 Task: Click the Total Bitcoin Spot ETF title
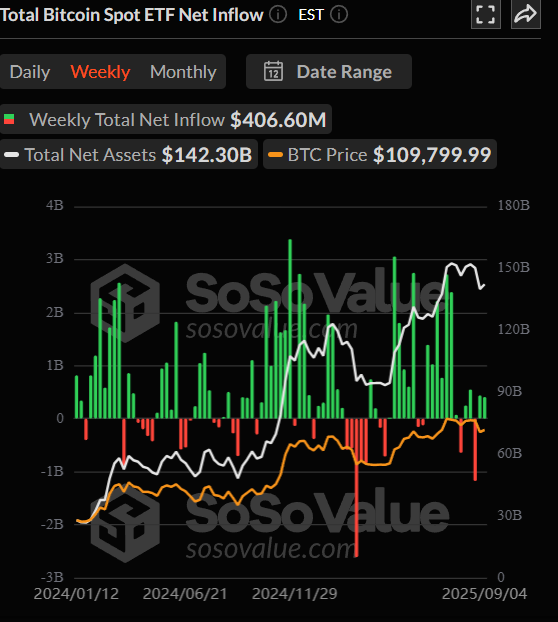point(131,15)
